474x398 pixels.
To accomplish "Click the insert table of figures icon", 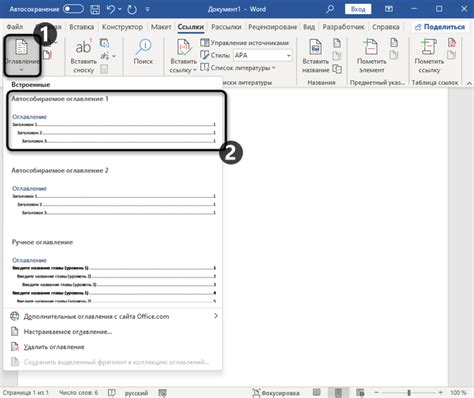I will click(337, 43).
